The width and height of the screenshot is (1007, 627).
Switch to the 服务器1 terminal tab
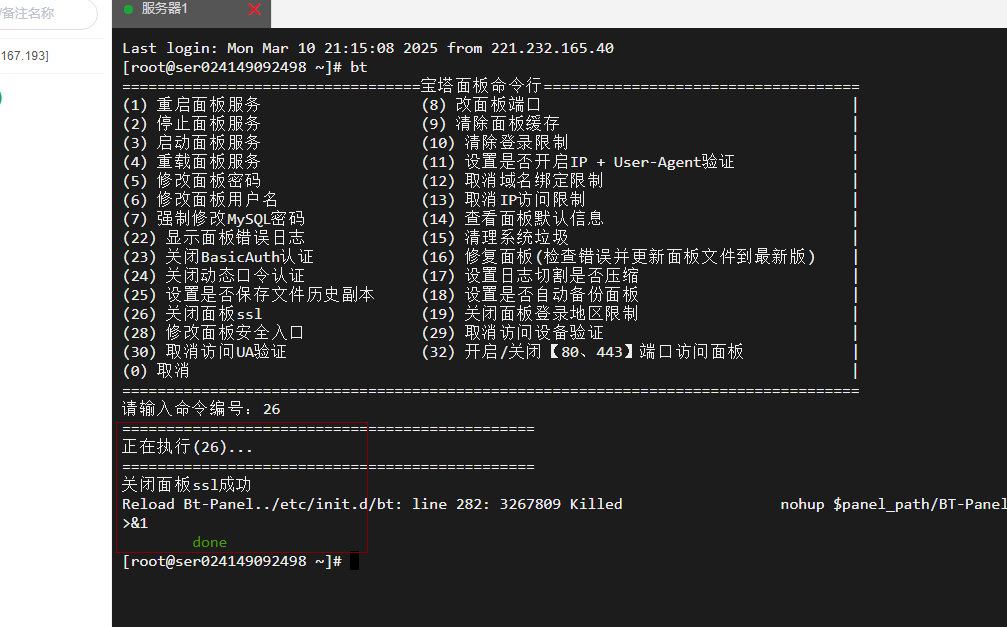click(165, 9)
